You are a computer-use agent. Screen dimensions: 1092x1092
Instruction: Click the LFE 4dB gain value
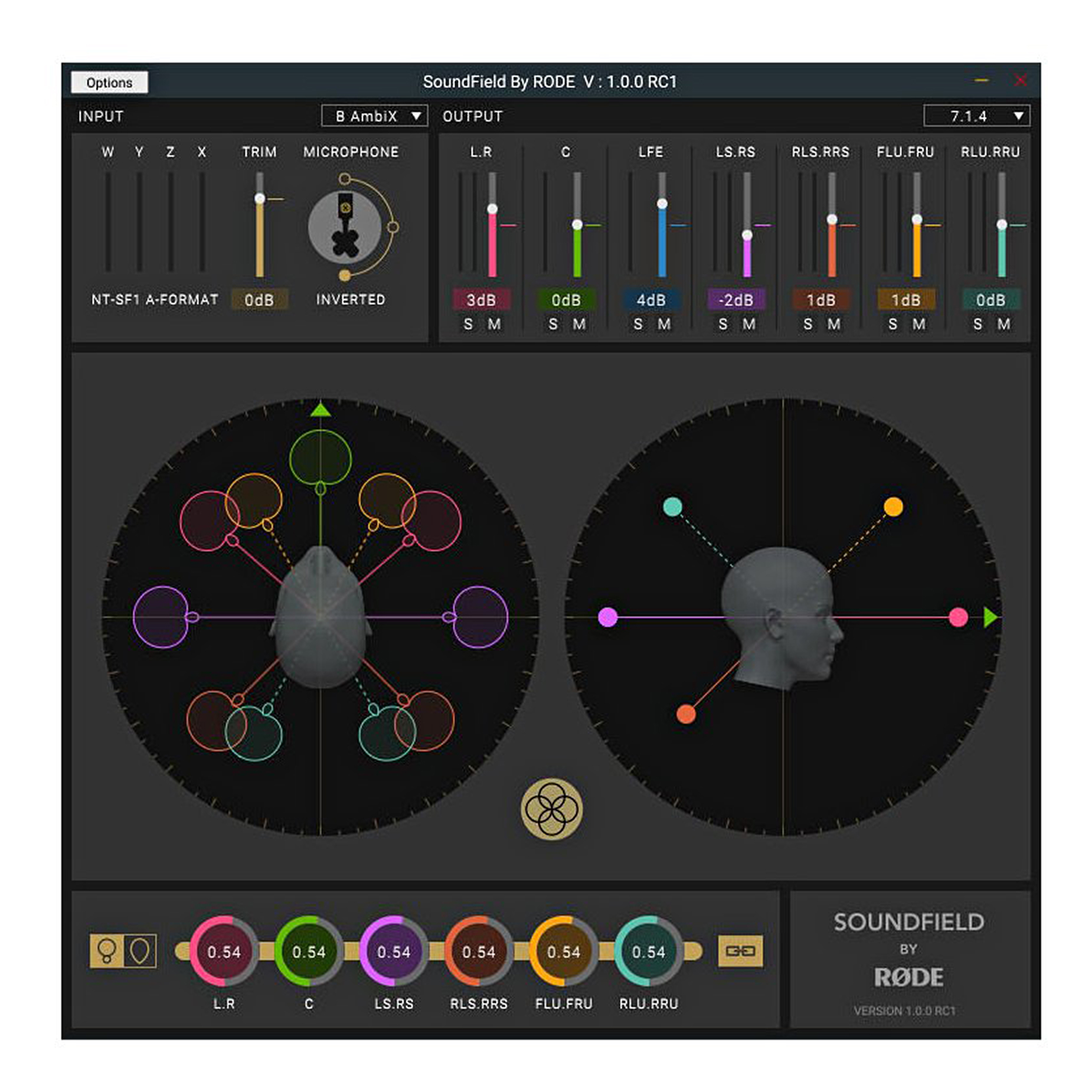point(650,300)
